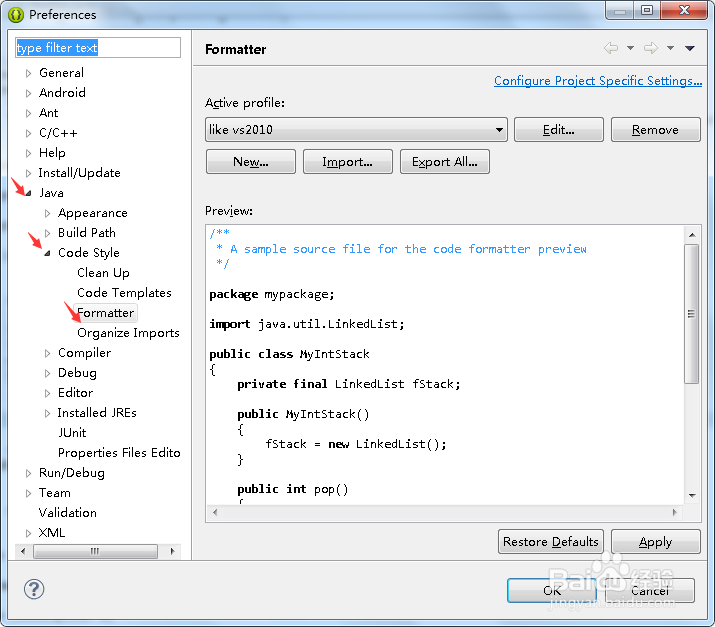Expand the Debug tree node

click(x=47, y=373)
